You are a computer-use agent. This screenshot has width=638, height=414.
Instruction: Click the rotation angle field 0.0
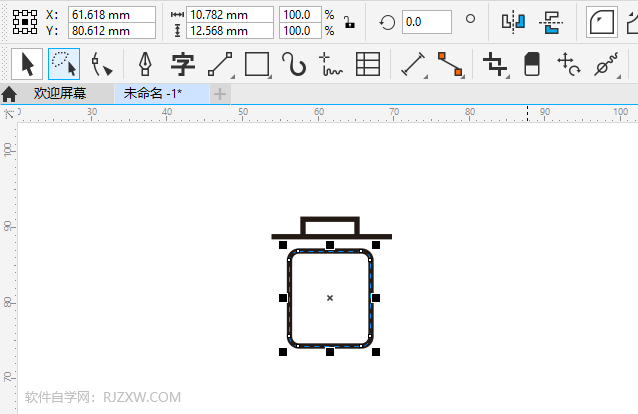point(427,22)
